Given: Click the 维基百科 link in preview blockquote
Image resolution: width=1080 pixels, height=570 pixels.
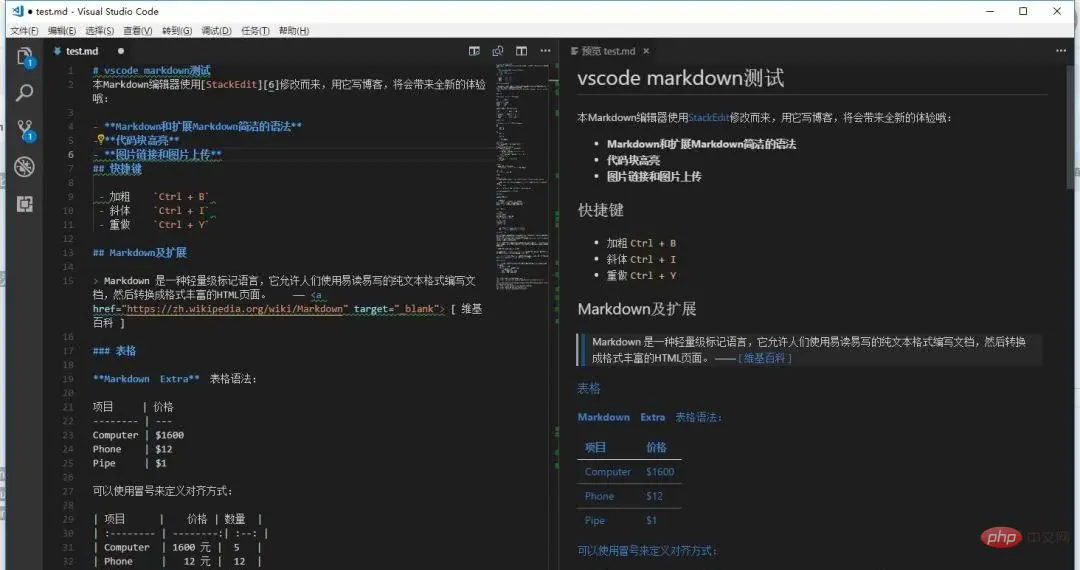Looking at the screenshot, I should click(x=765, y=357).
